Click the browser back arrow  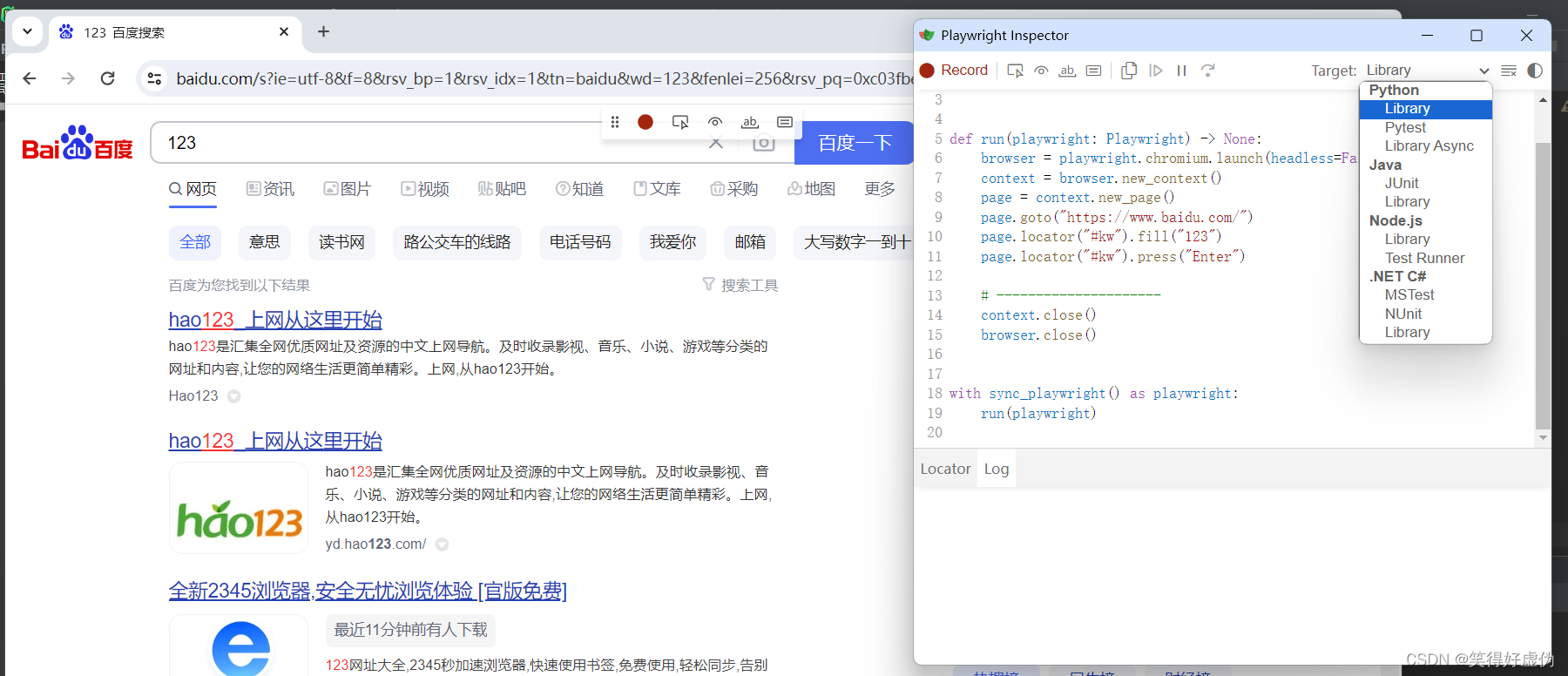click(30, 78)
